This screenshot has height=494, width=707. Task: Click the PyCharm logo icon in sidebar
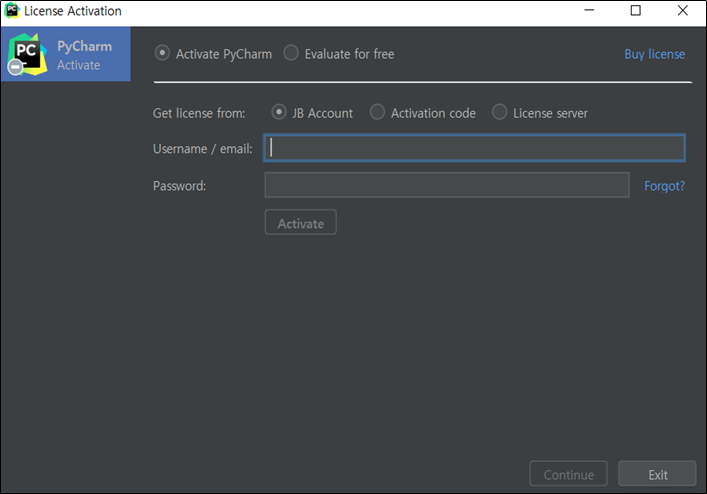pyautogui.click(x=27, y=55)
